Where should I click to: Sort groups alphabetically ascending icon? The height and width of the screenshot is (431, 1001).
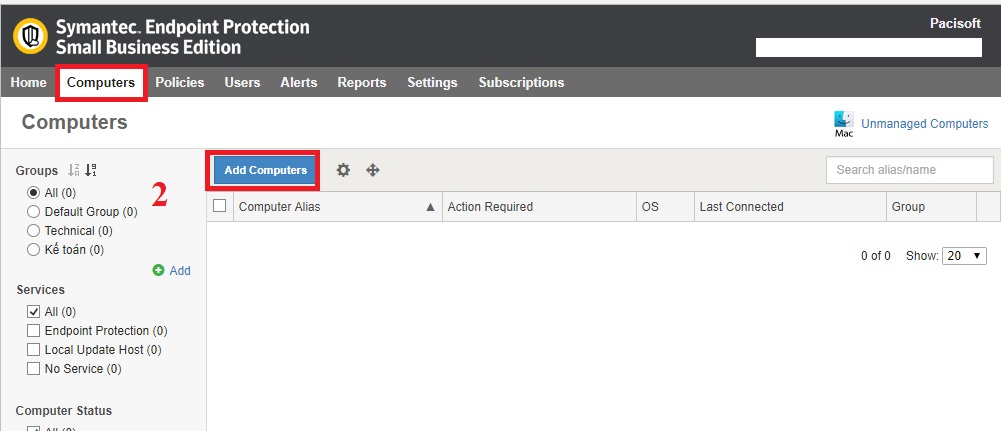coord(74,170)
